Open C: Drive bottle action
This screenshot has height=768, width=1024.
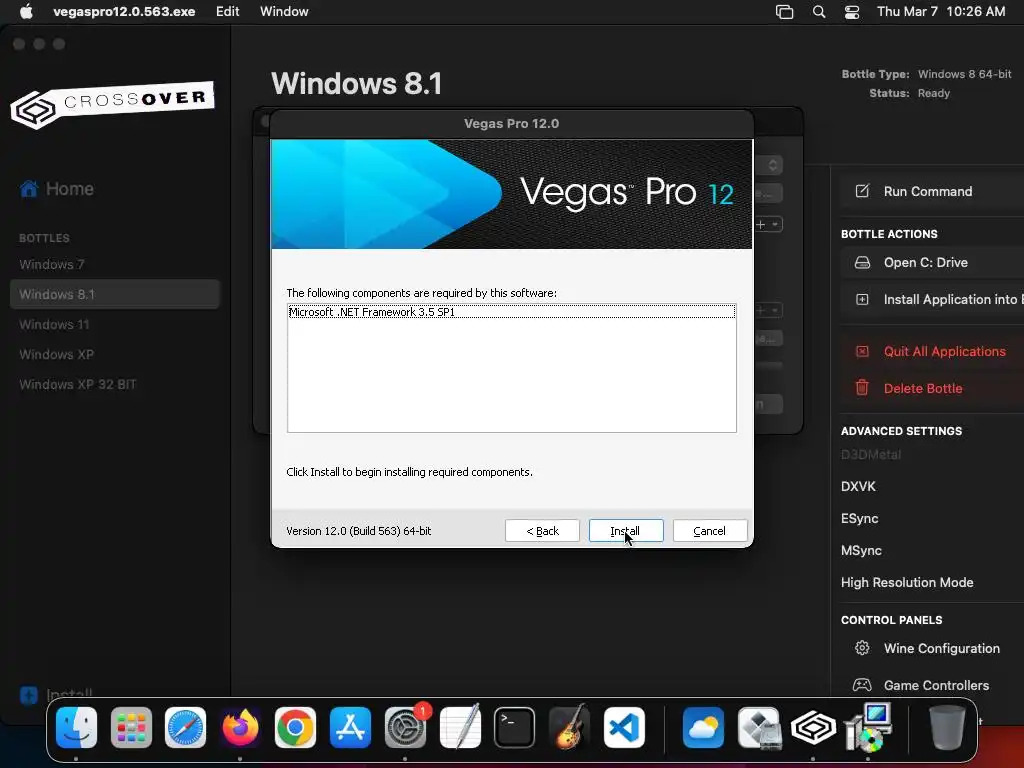[932, 263]
